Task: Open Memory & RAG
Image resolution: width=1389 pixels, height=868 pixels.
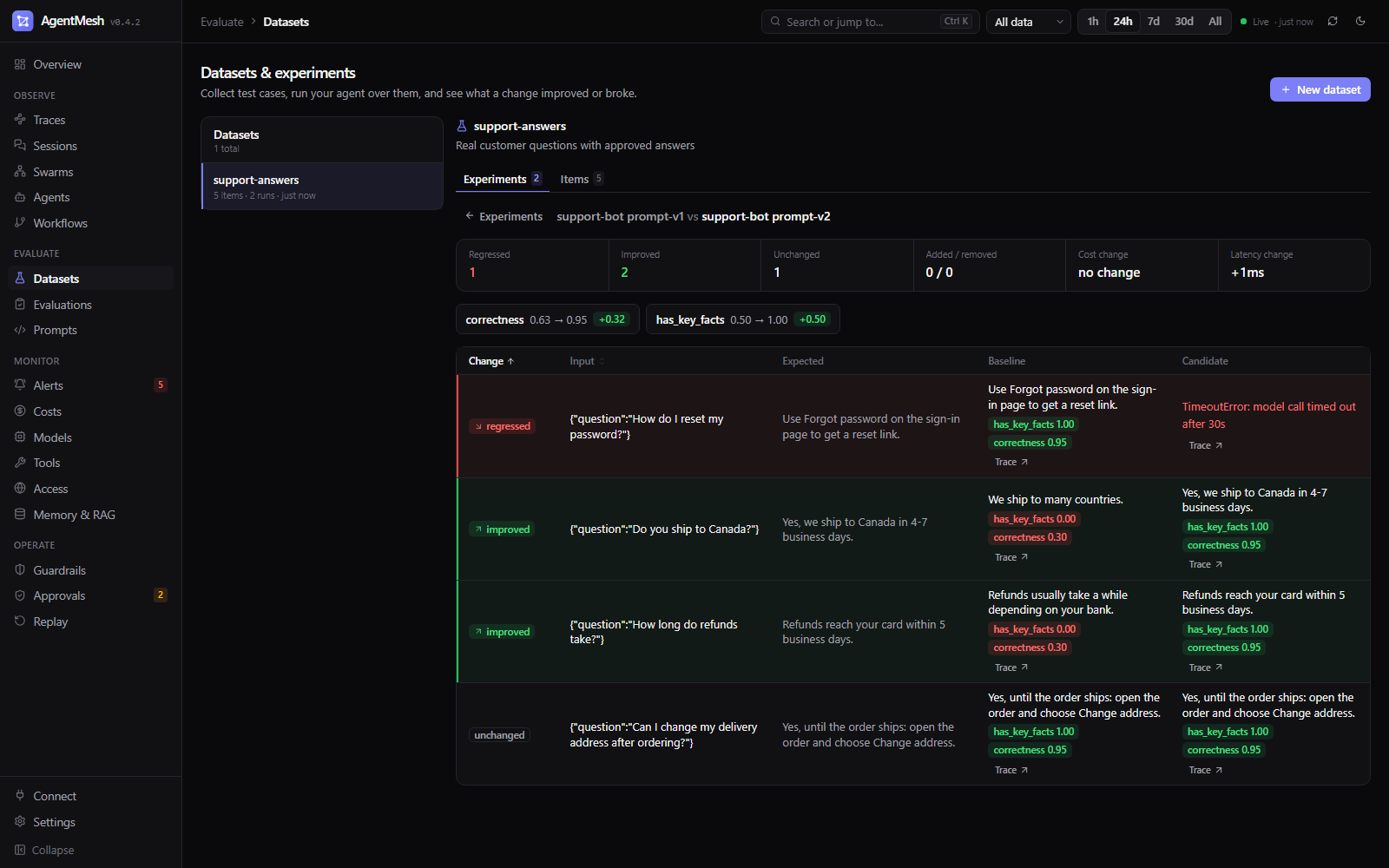Action: (x=90, y=515)
